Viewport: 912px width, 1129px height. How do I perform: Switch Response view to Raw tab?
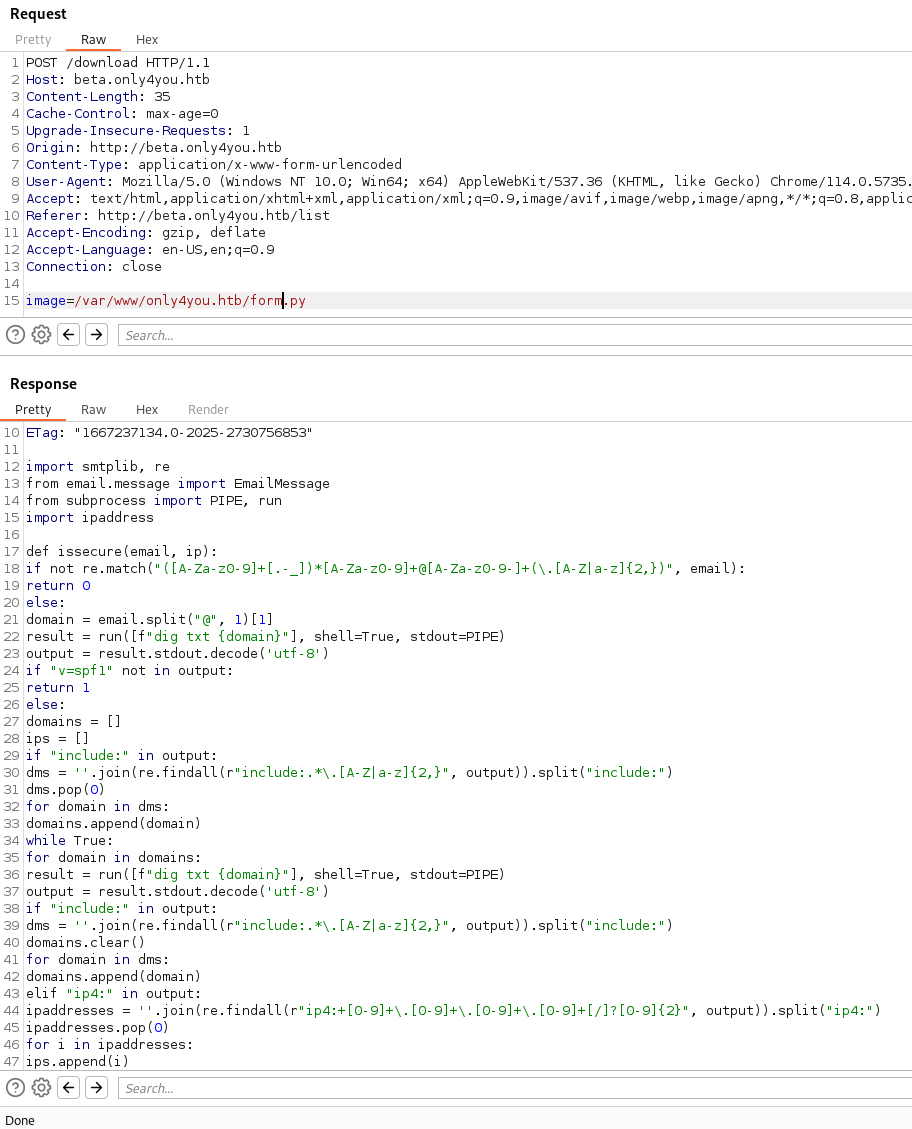pos(93,410)
